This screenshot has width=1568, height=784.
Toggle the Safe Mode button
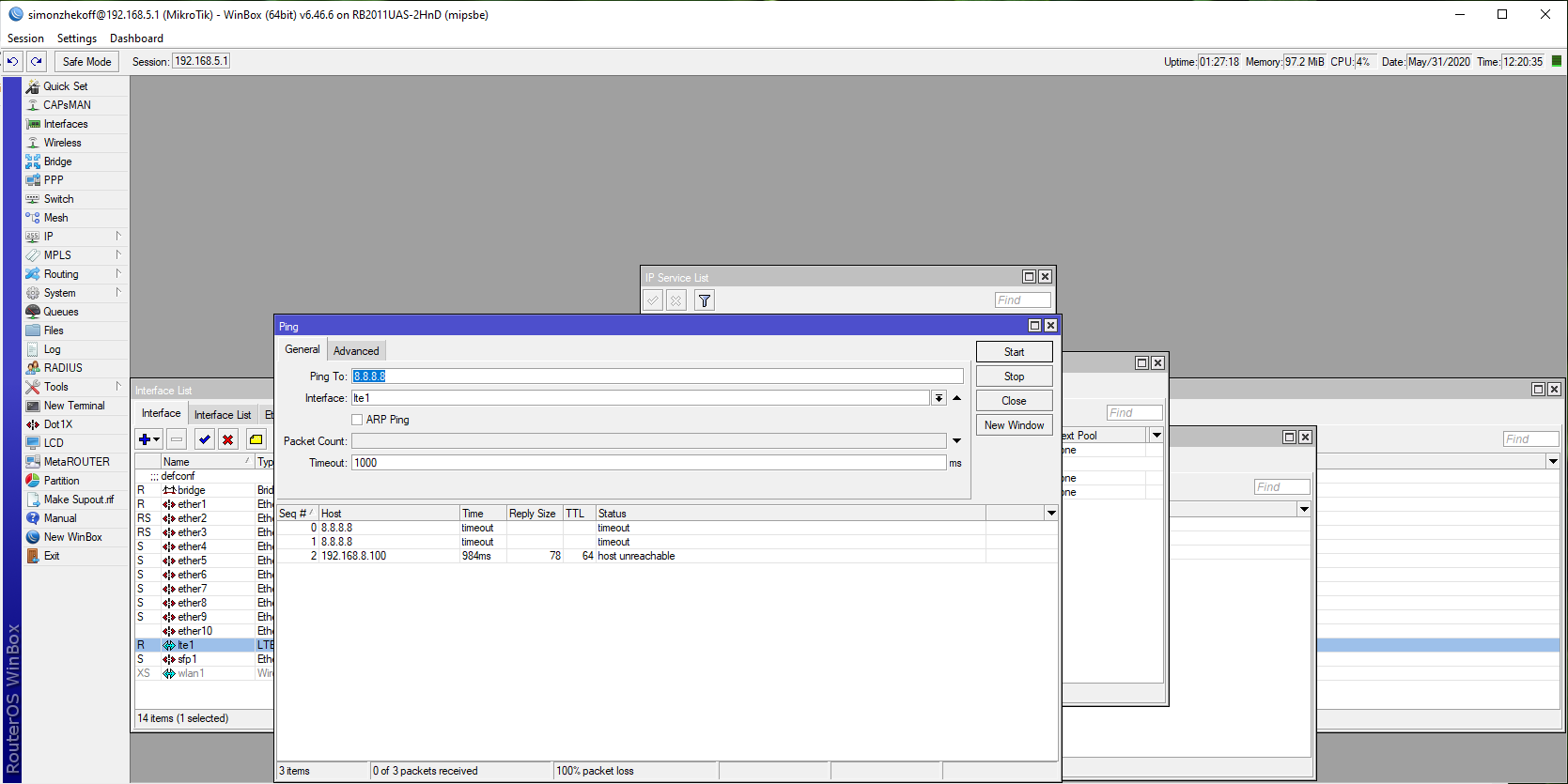(86, 62)
